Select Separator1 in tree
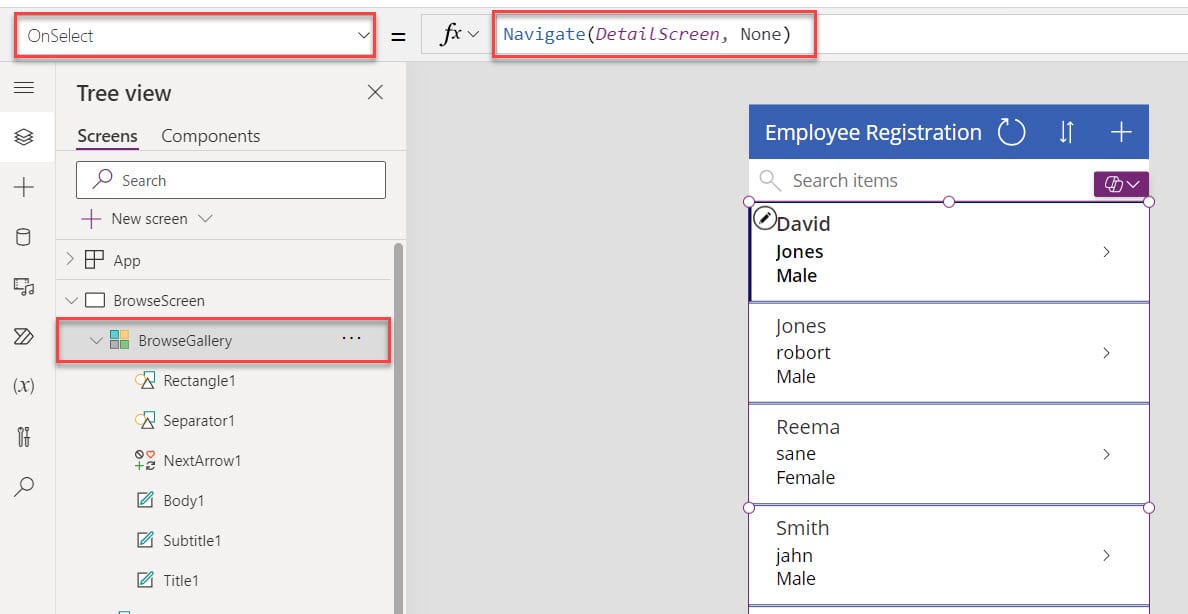This screenshot has width=1188, height=614. point(199,421)
